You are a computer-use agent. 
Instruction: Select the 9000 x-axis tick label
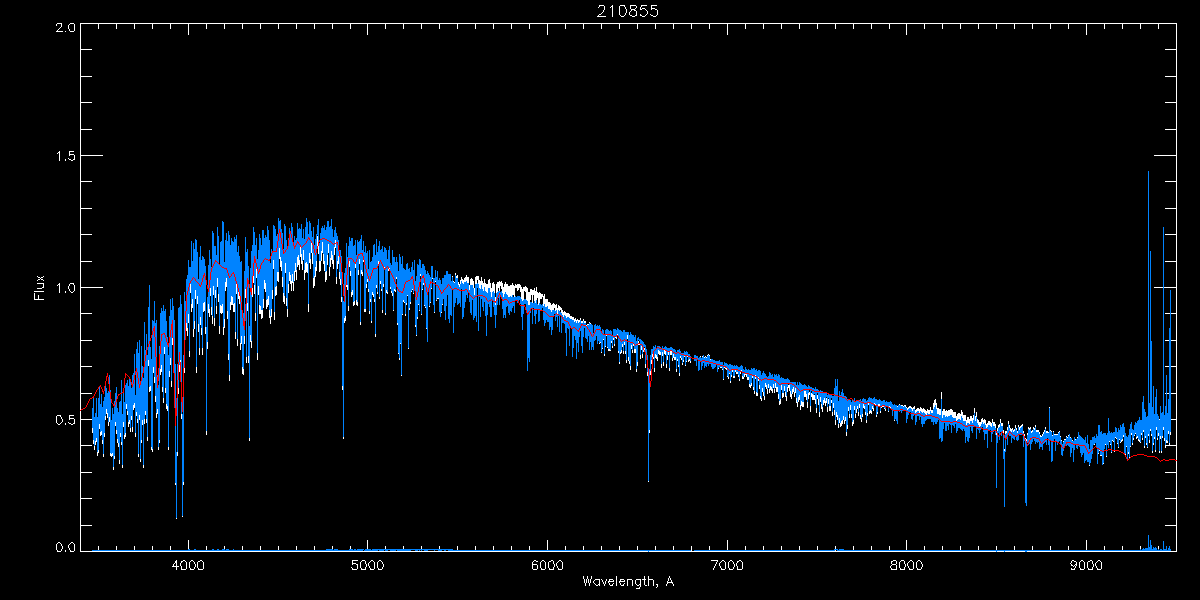[x=1087, y=564]
